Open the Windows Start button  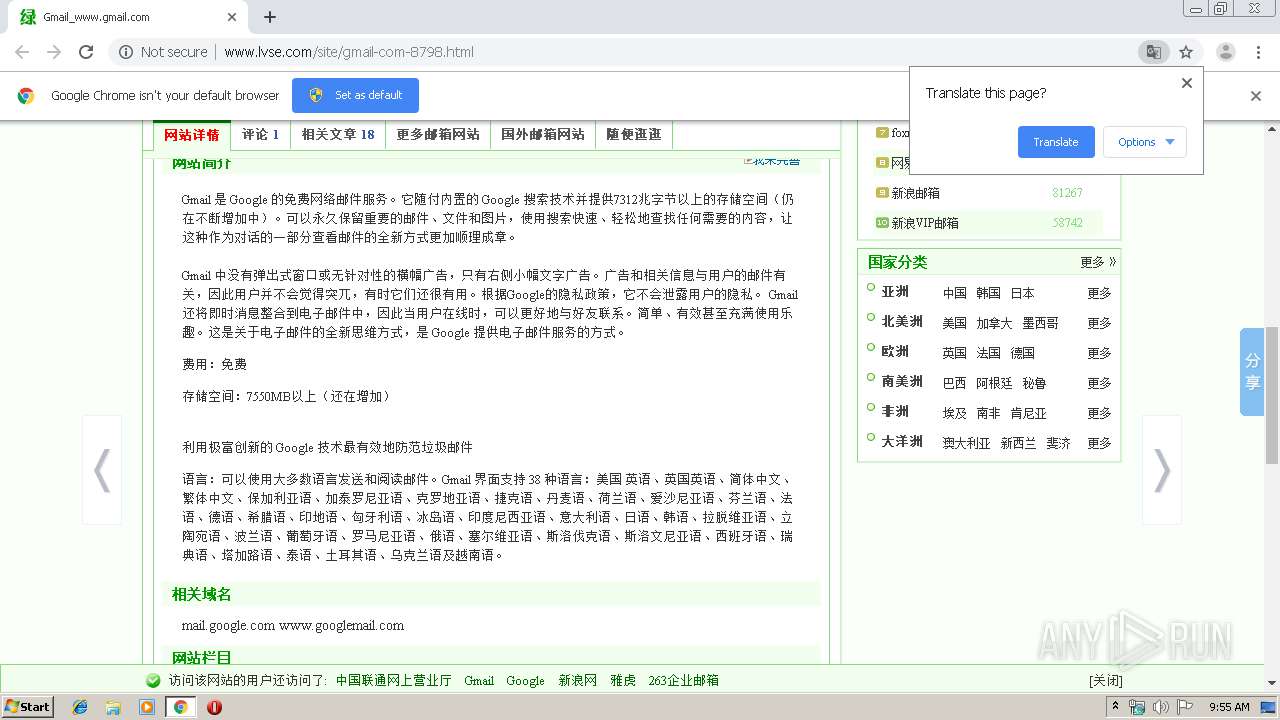[x=28, y=706]
